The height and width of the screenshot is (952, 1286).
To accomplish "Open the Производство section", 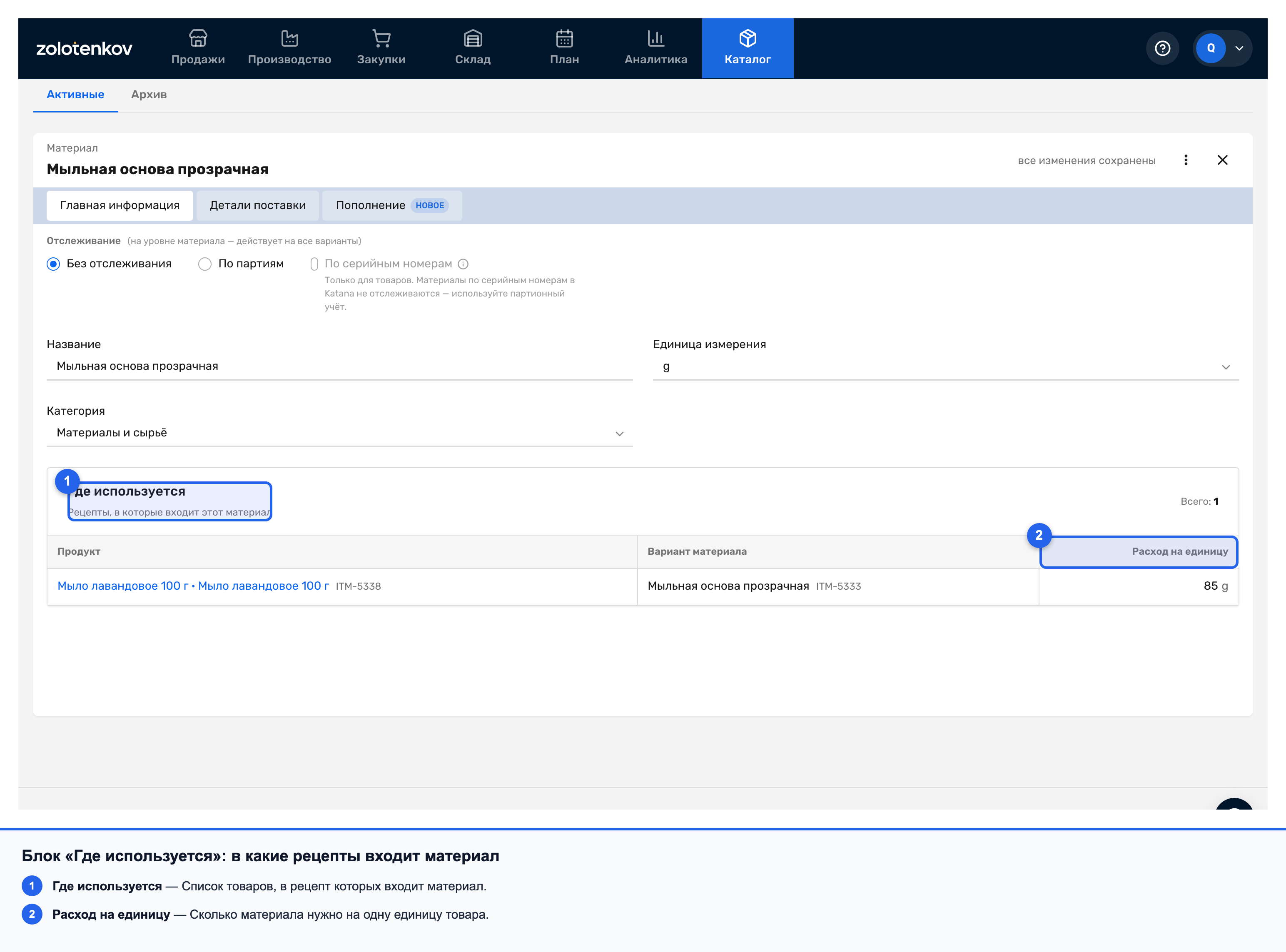I will pos(289,48).
